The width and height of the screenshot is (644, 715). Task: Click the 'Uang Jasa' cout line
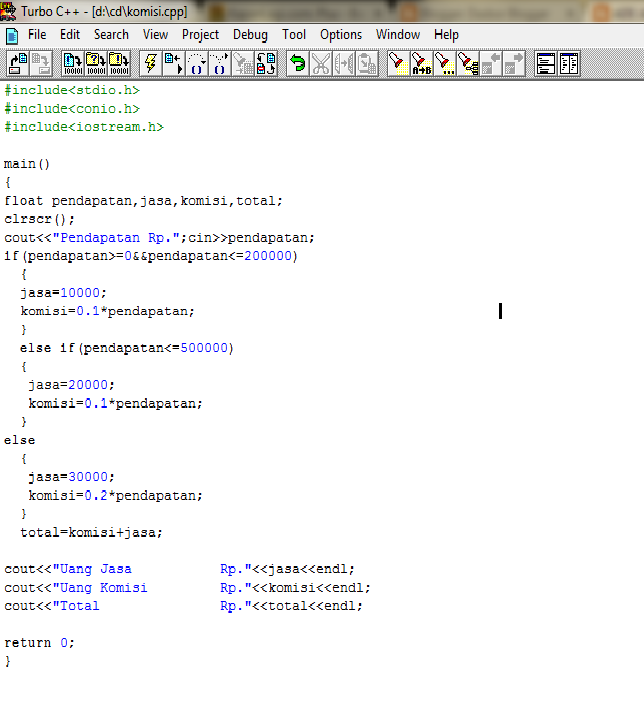[179, 569]
